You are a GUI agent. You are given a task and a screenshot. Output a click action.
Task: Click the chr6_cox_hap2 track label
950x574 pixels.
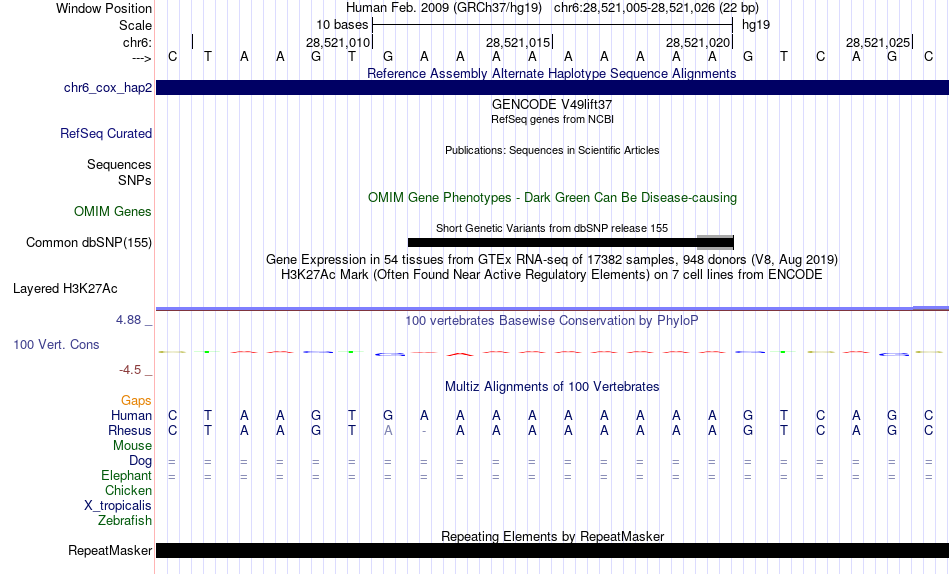click(x=108, y=88)
